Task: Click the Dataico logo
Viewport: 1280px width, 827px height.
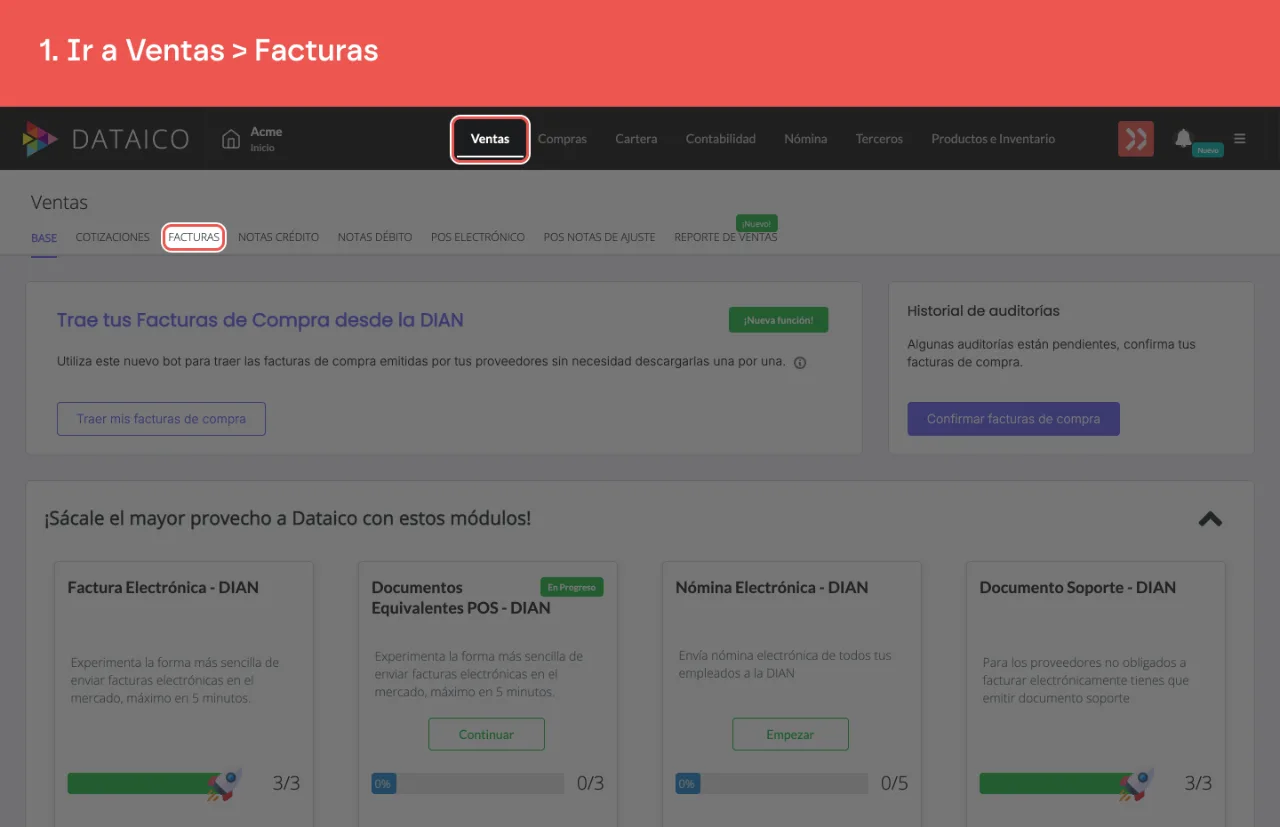Action: click(106, 139)
